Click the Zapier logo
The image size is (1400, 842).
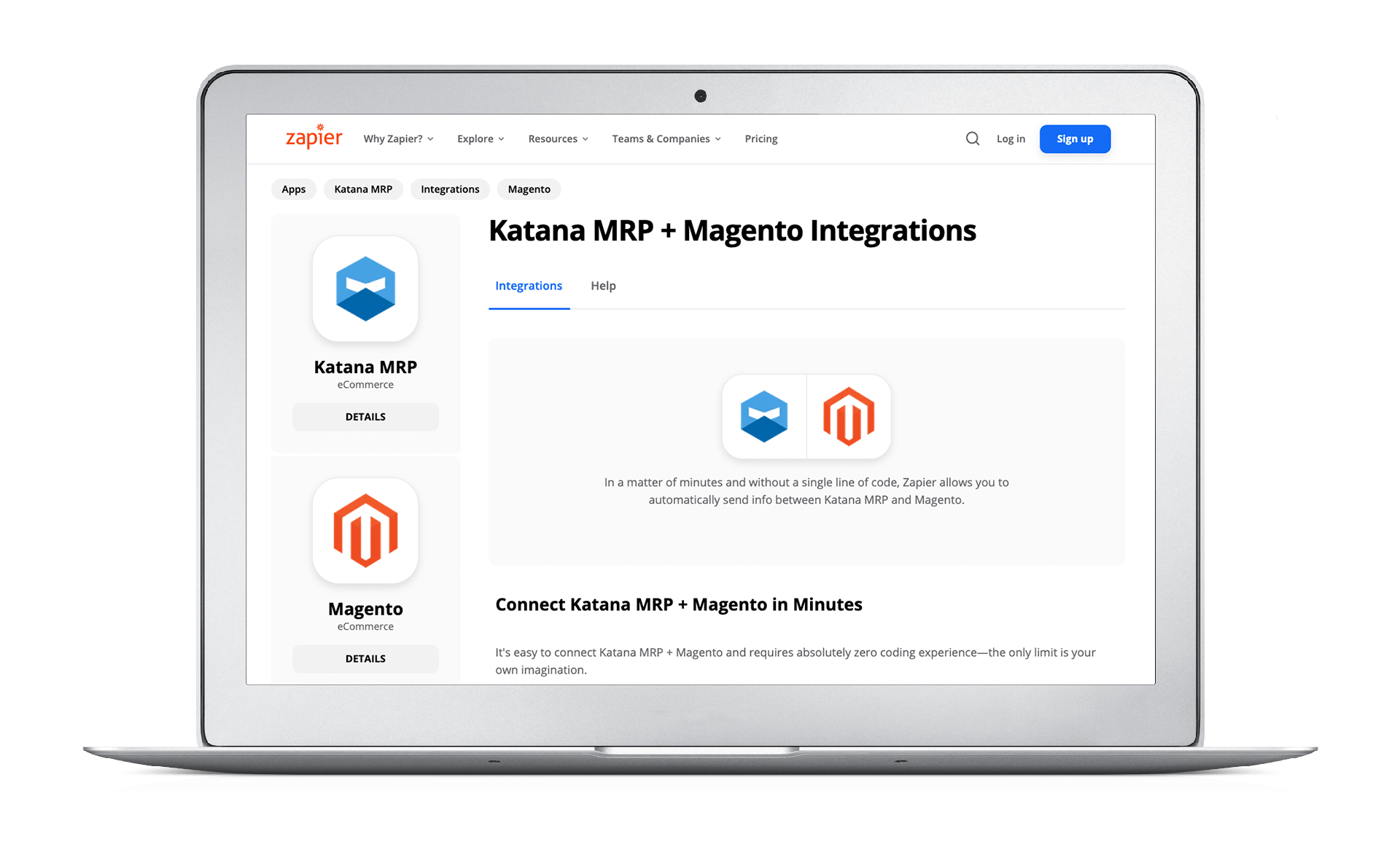tap(314, 137)
